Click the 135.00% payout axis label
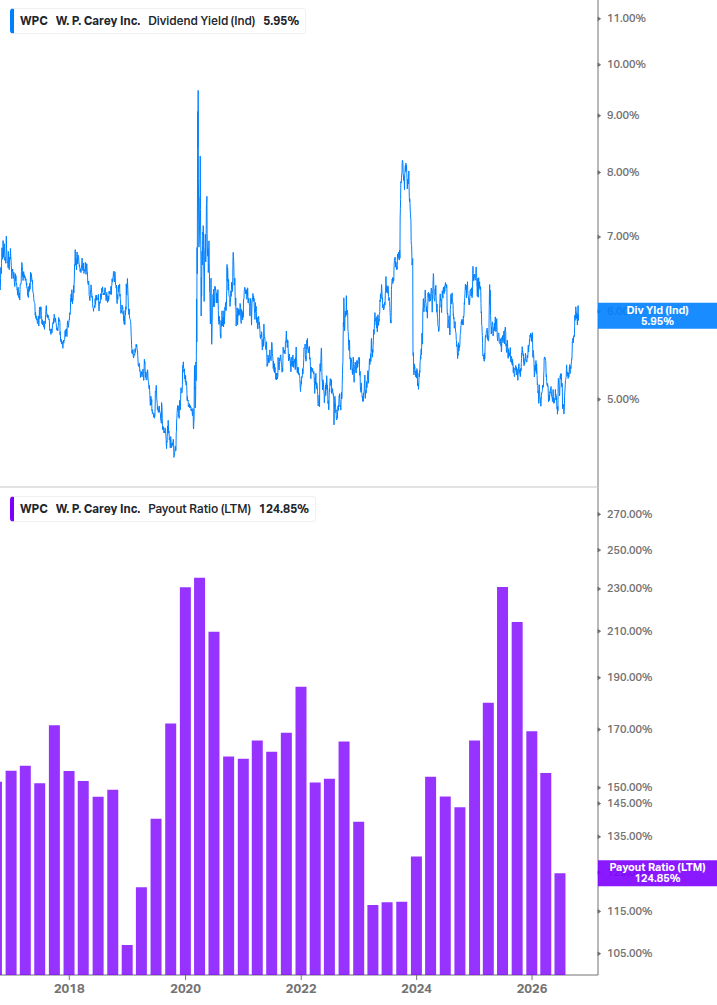Image resolution: width=717 pixels, height=1005 pixels. pyautogui.click(x=629, y=836)
